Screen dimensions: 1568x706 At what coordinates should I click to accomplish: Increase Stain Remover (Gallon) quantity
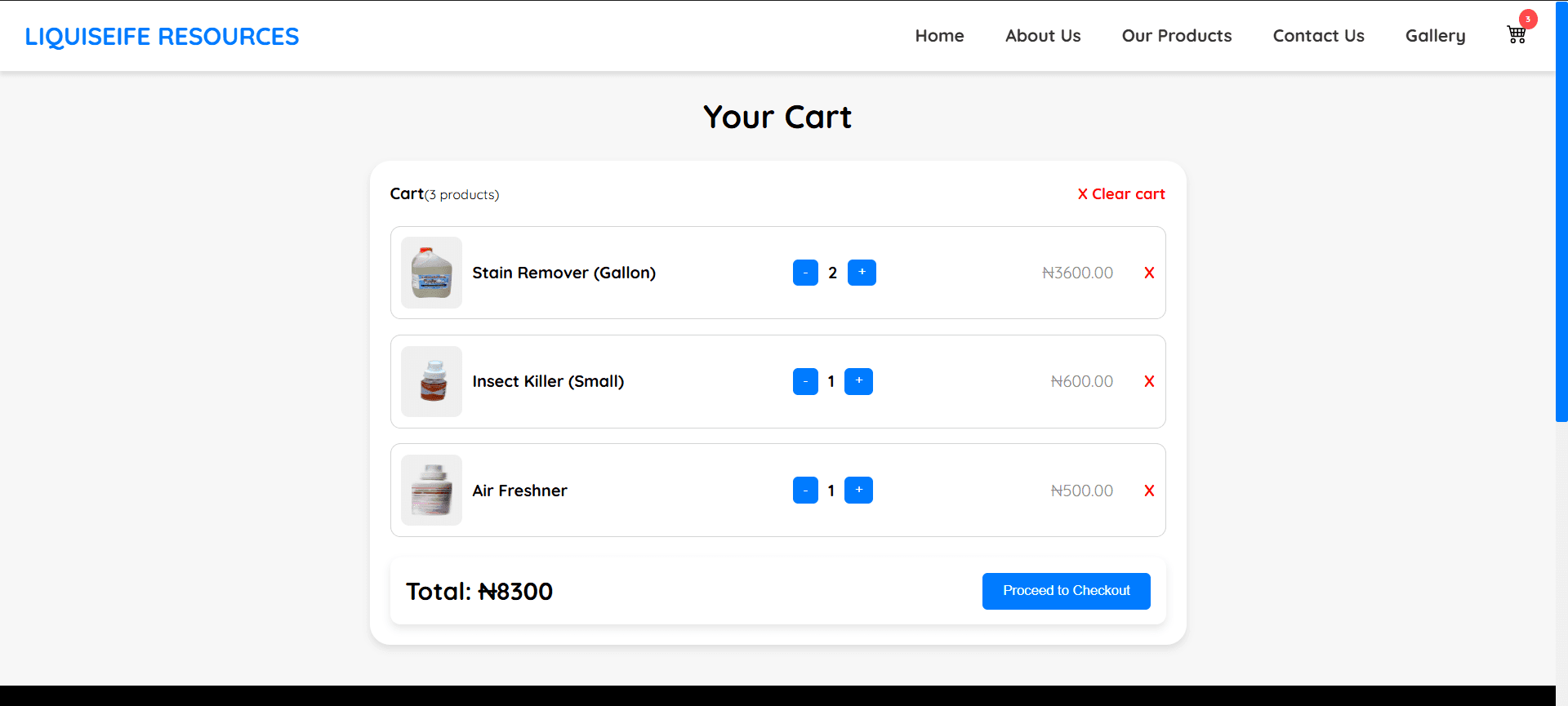pyautogui.click(x=862, y=273)
